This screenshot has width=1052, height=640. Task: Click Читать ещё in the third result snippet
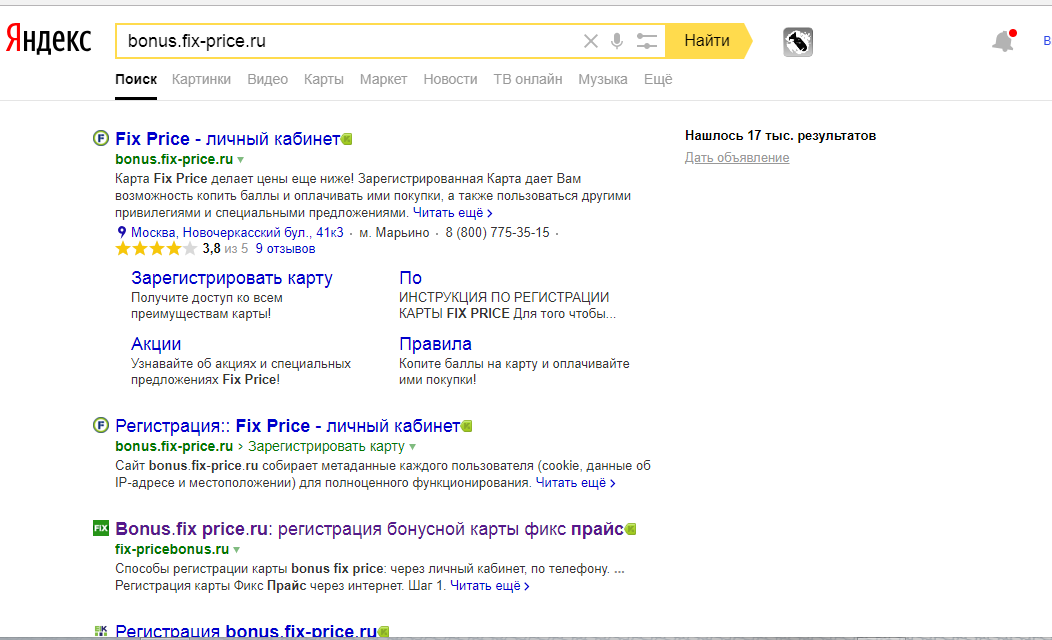pos(490,586)
